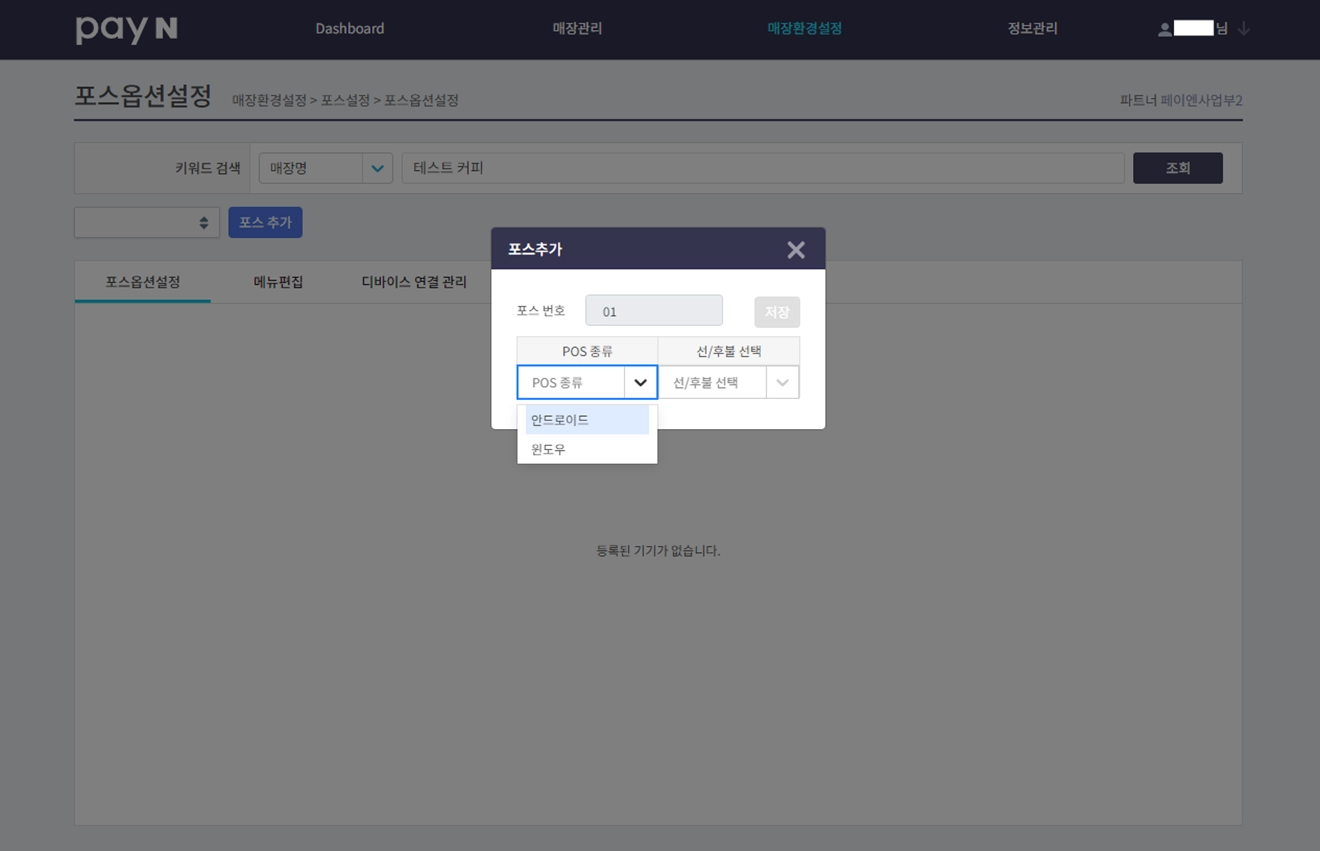
Task: Click the pay N logo
Action: [x=126, y=29]
